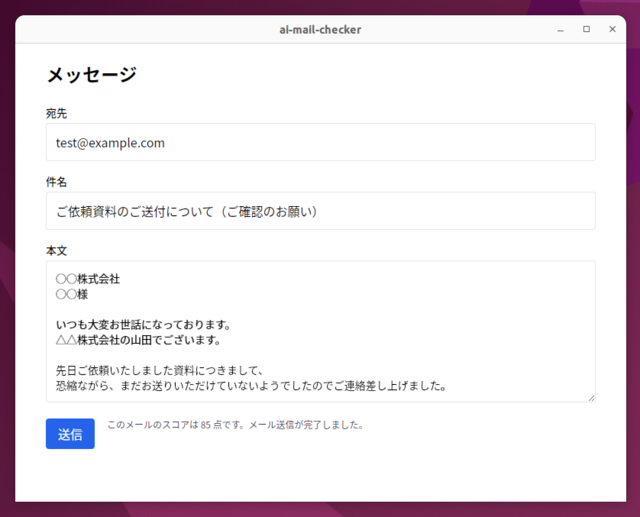Click into the 件名 subject field
The image size is (640, 517).
320,211
